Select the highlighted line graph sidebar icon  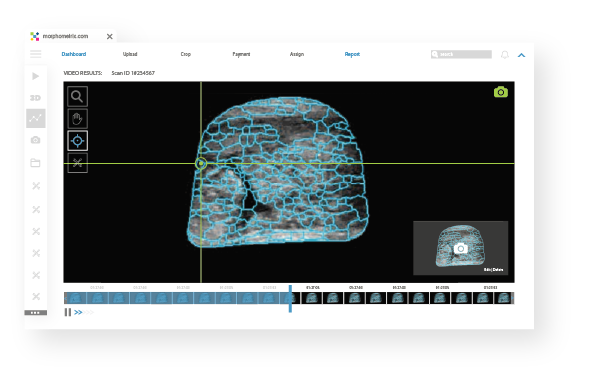(36, 118)
